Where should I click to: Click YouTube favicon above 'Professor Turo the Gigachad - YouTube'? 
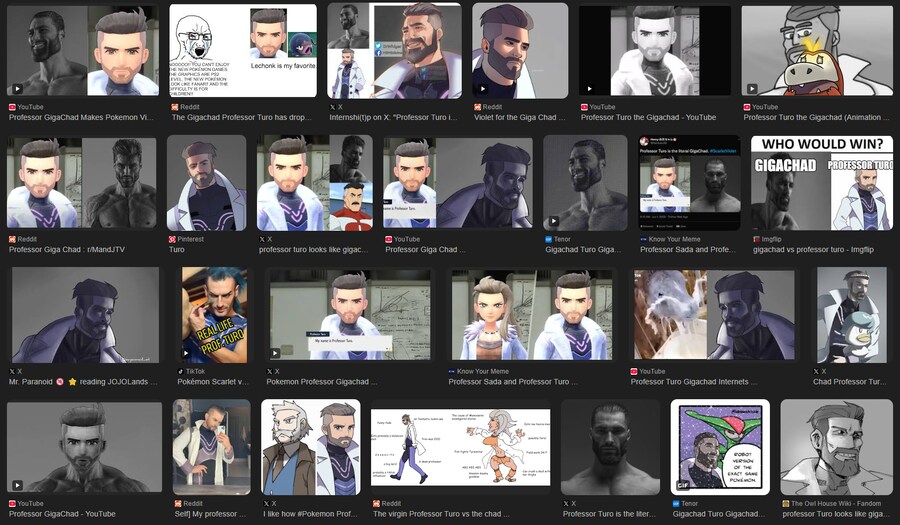(x=584, y=107)
